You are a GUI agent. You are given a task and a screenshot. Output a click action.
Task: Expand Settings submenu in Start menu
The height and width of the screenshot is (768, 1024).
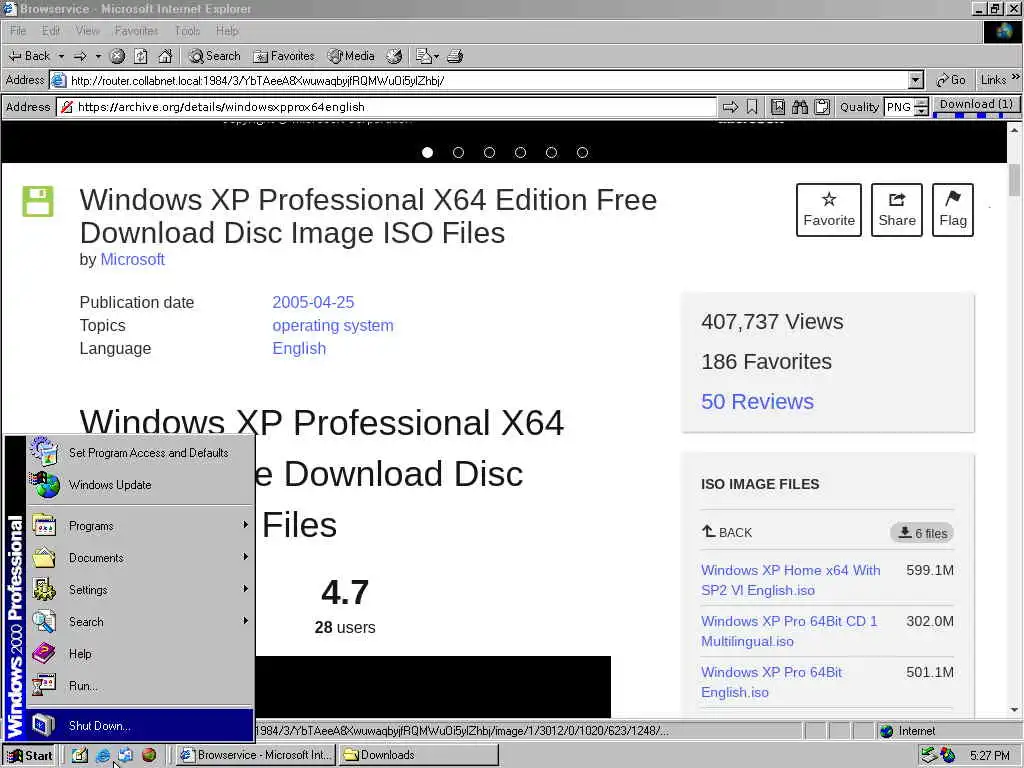coord(140,590)
